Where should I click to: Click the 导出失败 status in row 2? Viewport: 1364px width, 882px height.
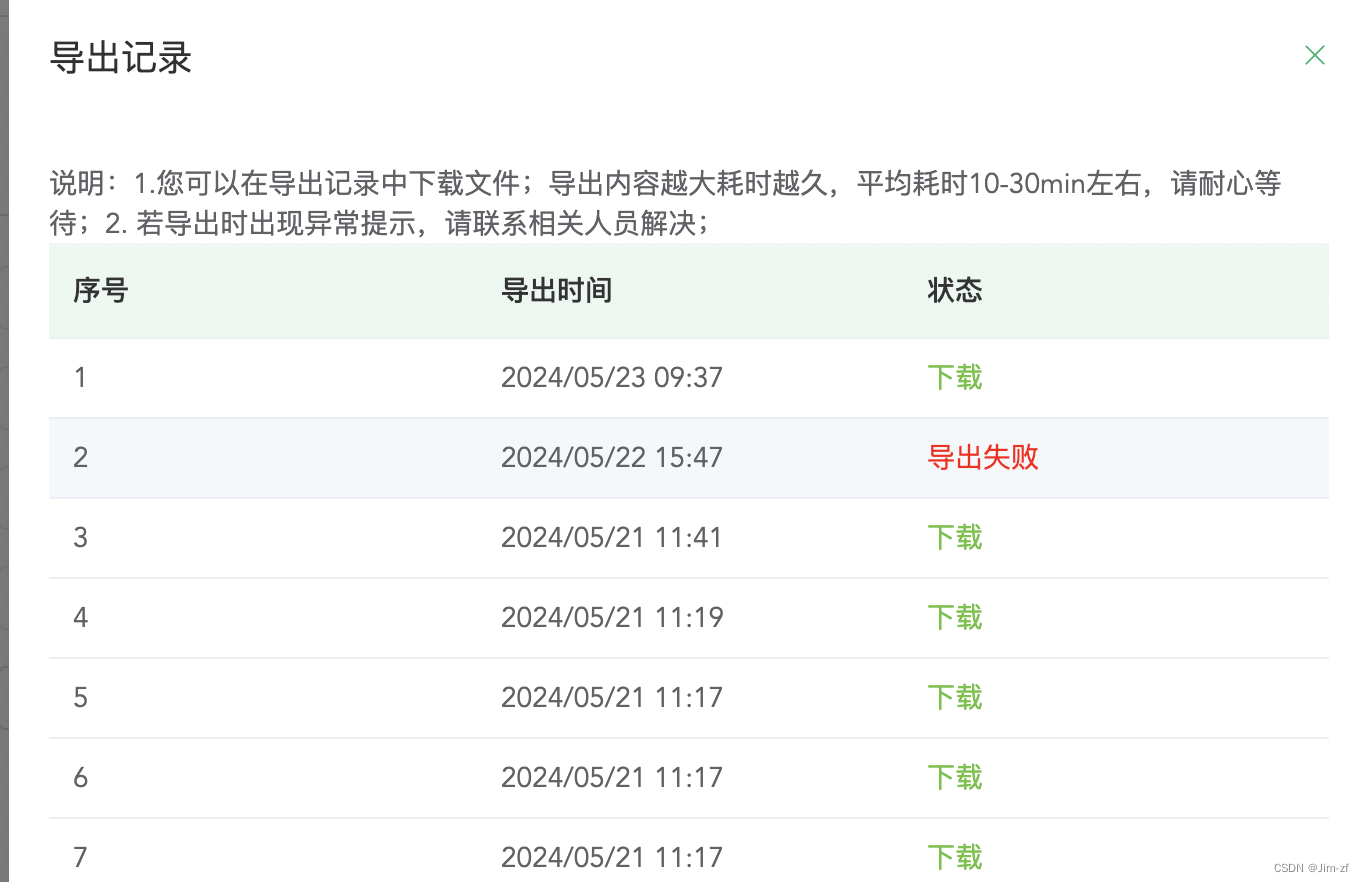click(982, 457)
